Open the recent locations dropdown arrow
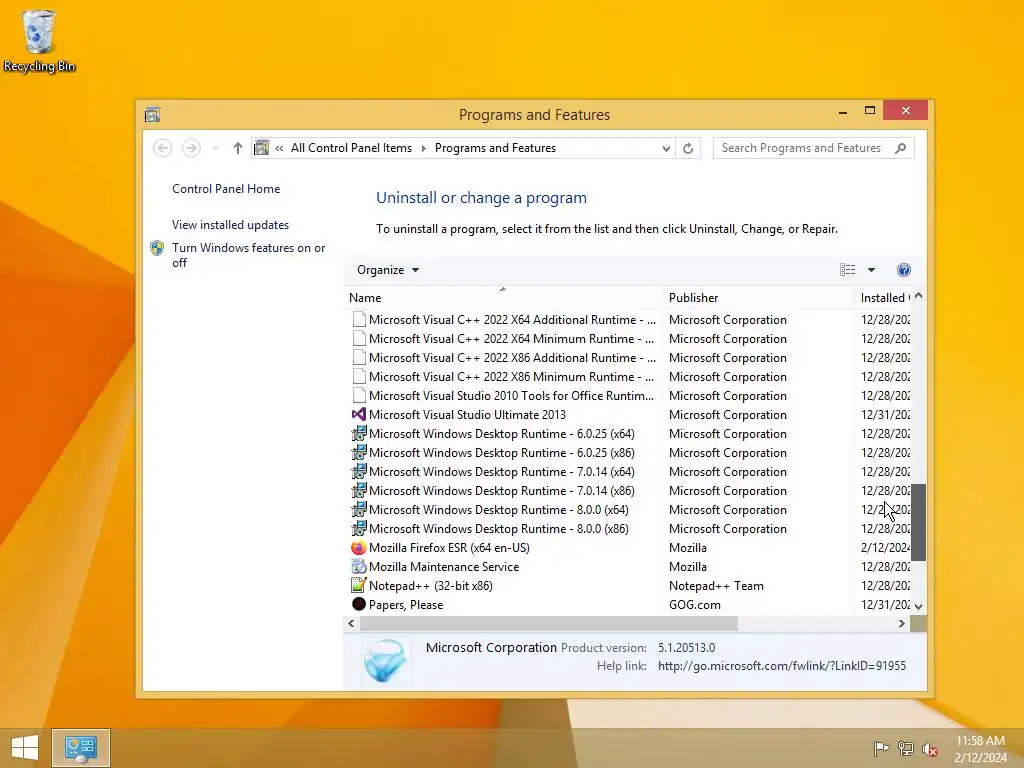Image resolution: width=1024 pixels, height=768 pixels. click(215, 148)
